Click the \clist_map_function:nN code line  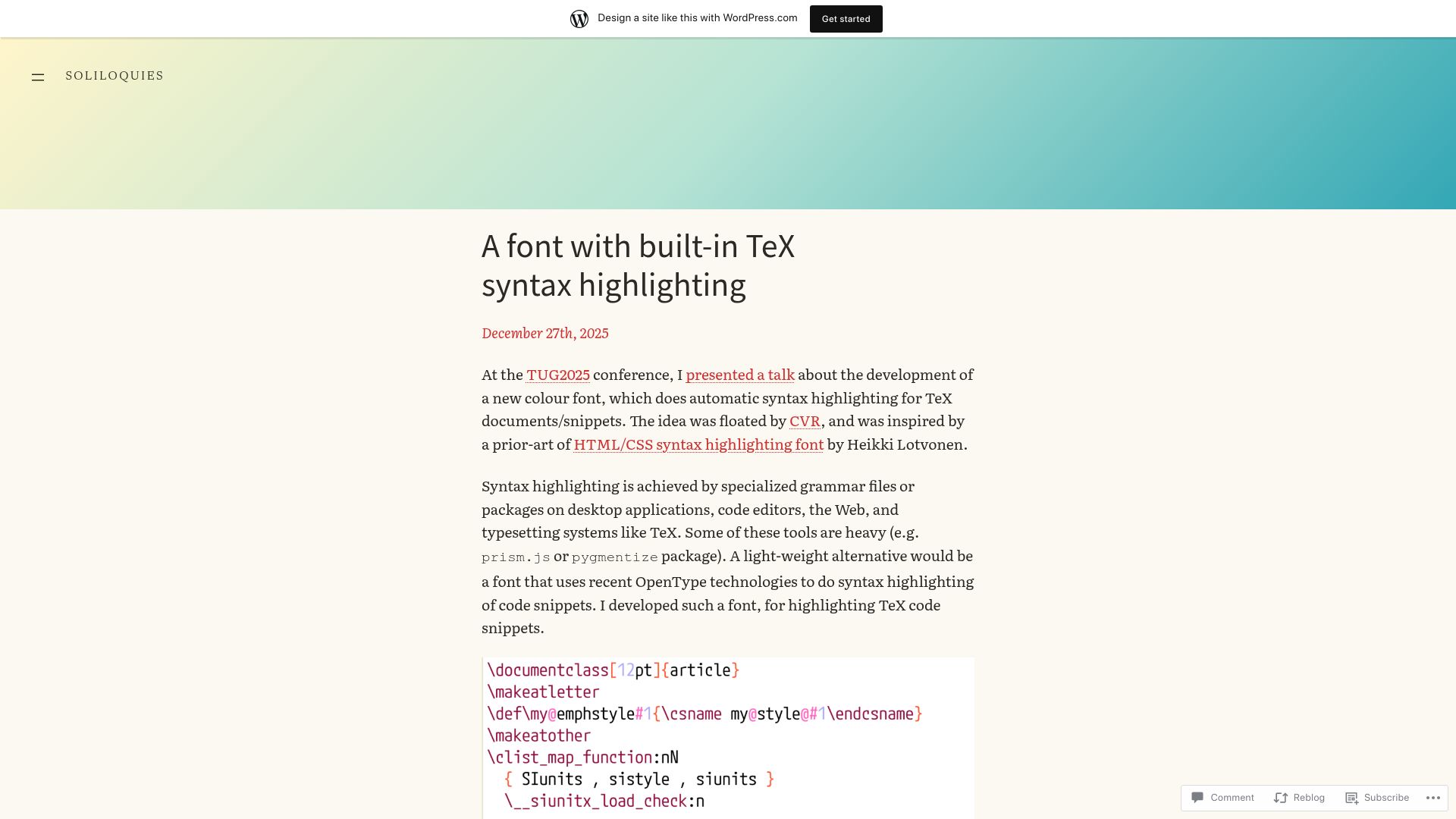click(x=582, y=758)
